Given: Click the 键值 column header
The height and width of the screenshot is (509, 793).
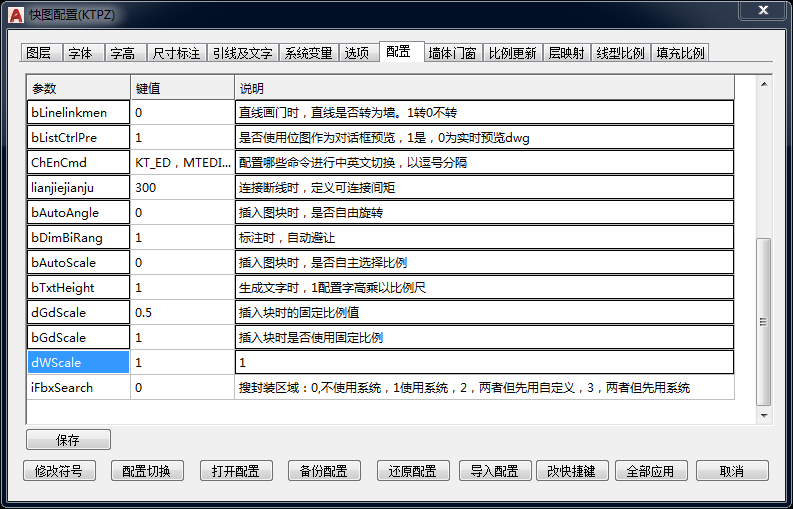Looking at the screenshot, I should 182,88.
